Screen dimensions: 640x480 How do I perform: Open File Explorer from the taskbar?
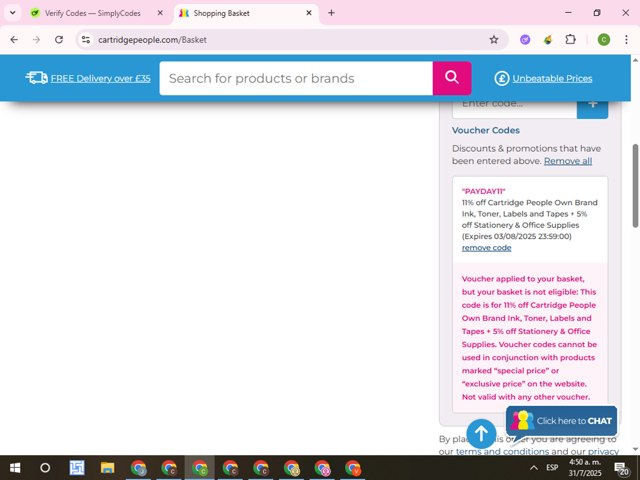(x=107, y=468)
